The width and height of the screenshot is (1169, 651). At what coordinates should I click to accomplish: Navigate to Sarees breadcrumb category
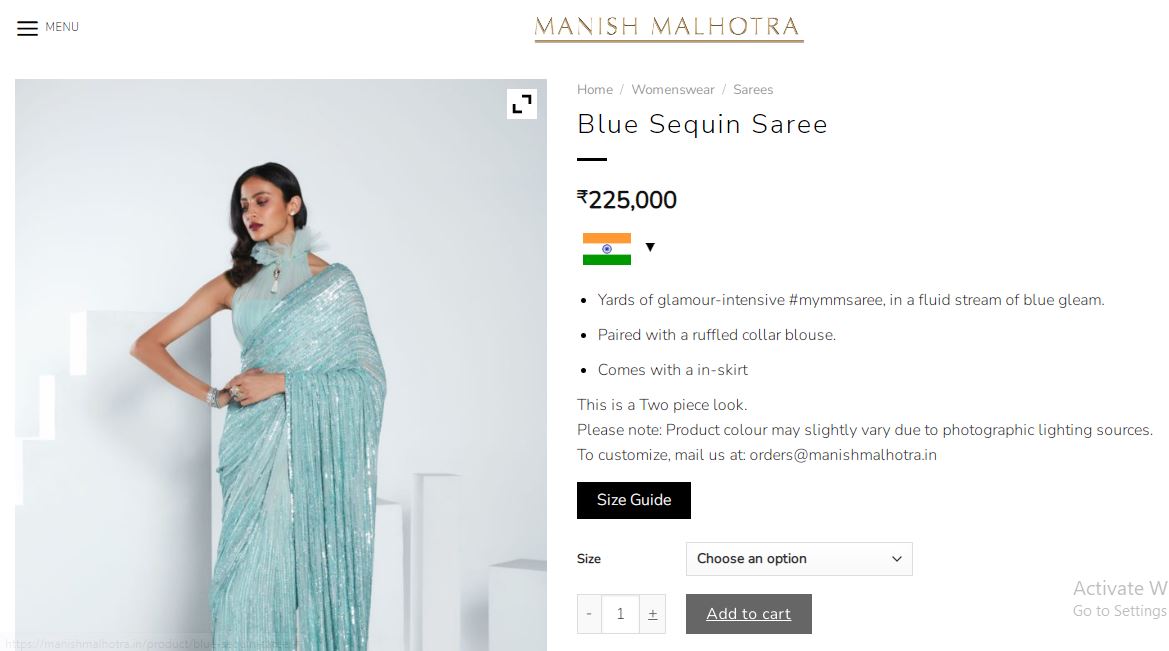(753, 89)
